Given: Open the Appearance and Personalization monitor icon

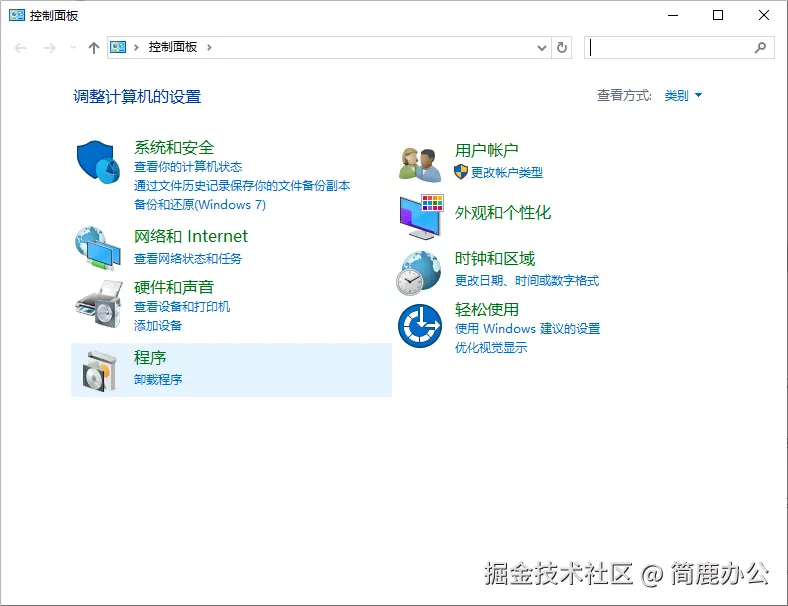Looking at the screenshot, I should pyautogui.click(x=421, y=217).
